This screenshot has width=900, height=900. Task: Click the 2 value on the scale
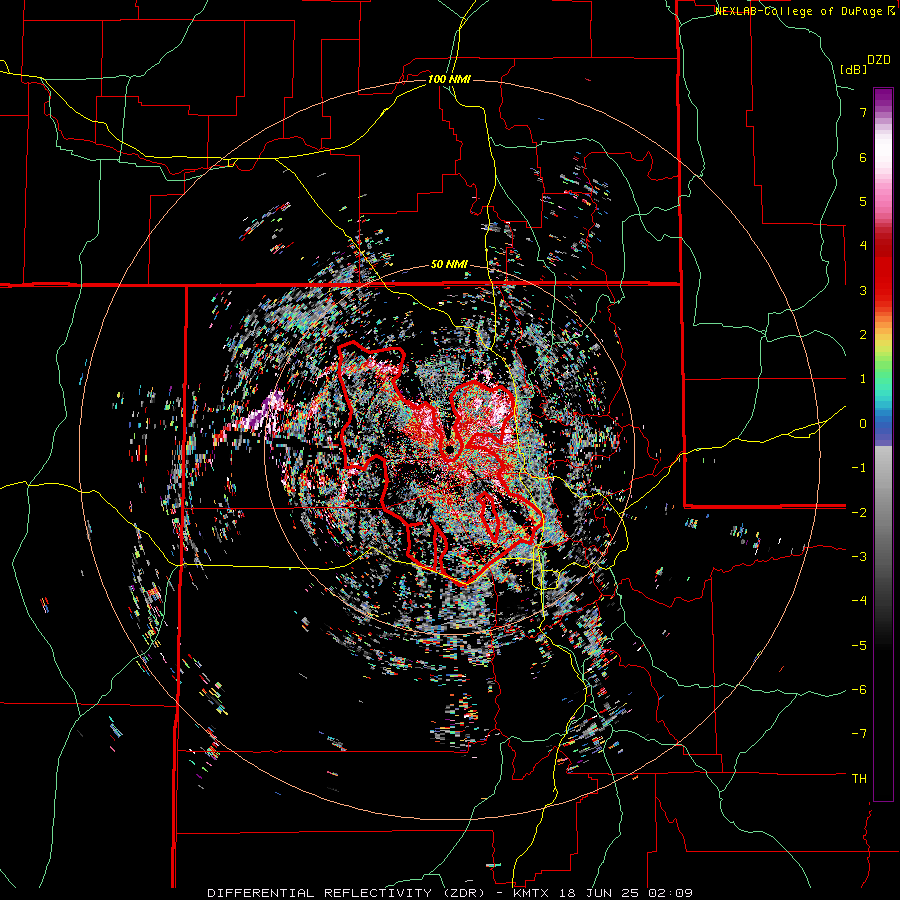pyautogui.click(x=863, y=335)
